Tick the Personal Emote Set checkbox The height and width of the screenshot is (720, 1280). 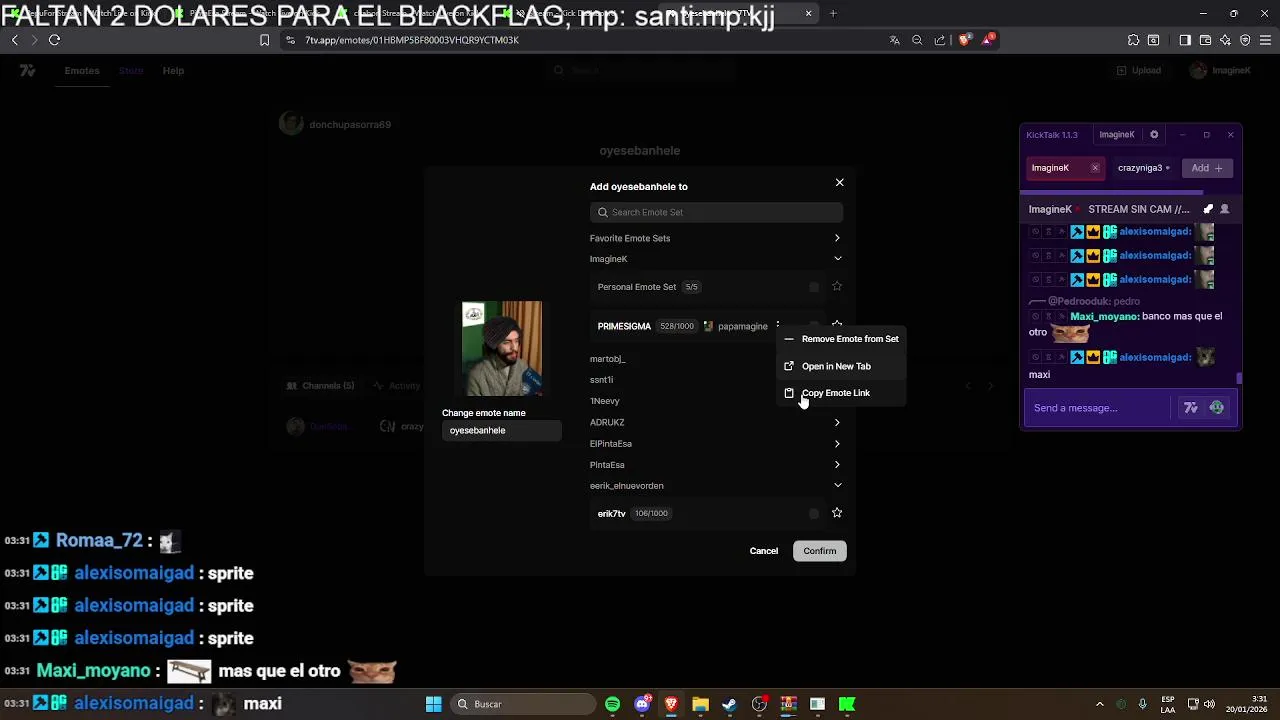click(814, 287)
